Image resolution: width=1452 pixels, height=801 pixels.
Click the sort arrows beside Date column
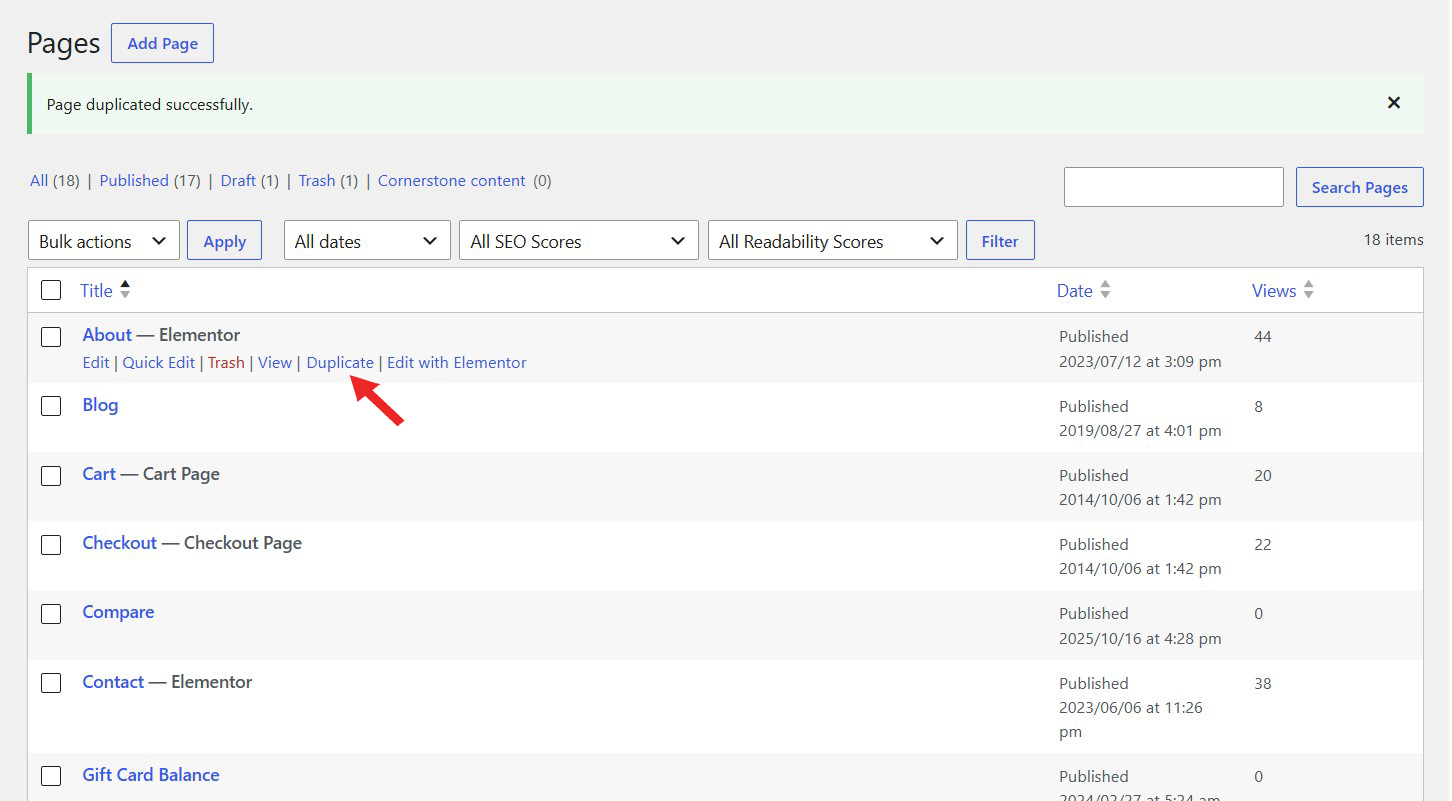click(x=1105, y=290)
